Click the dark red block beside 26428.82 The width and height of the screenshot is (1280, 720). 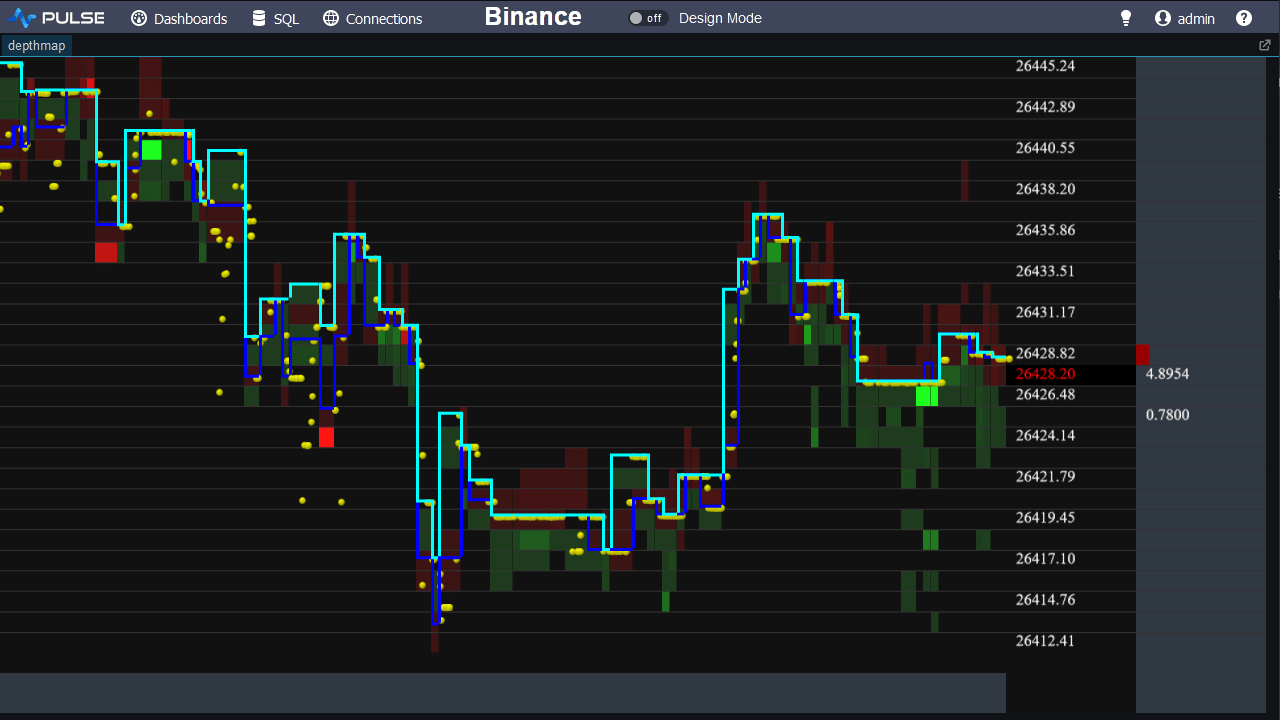pos(1142,355)
